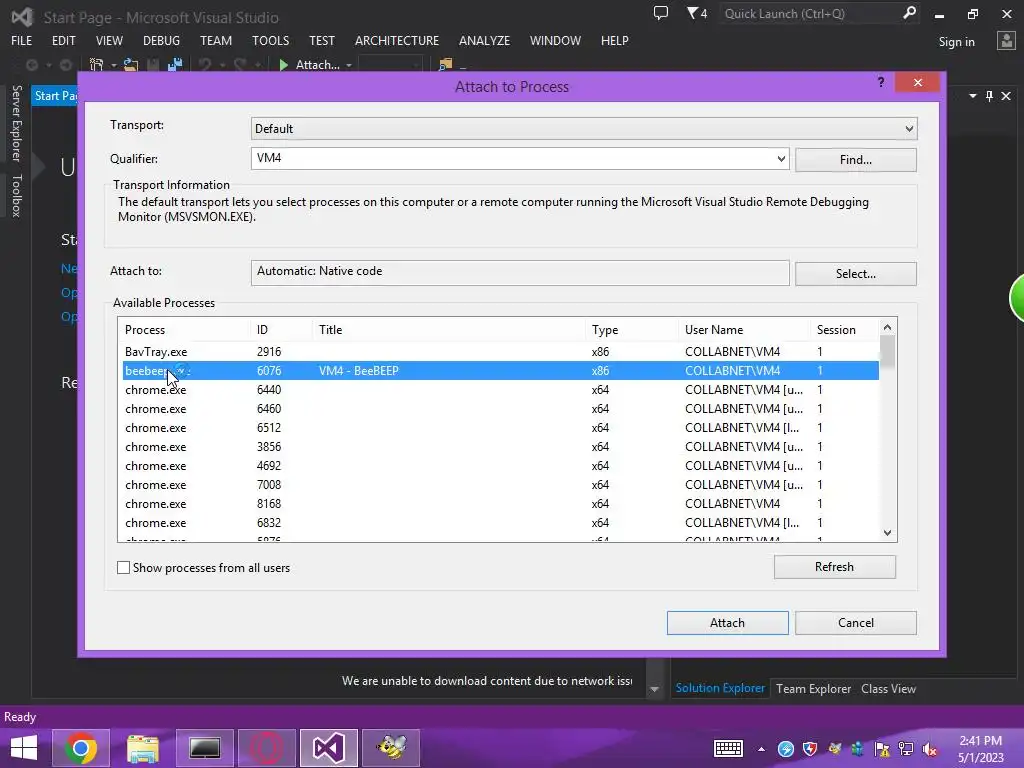The width and height of the screenshot is (1024, 768).
Task: Click the Sign in link
Action: (956, 42)
